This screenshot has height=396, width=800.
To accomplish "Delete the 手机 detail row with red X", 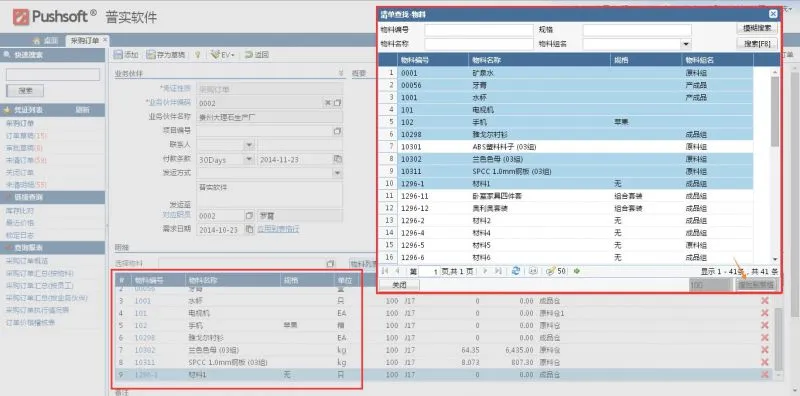I will point(764,325).
